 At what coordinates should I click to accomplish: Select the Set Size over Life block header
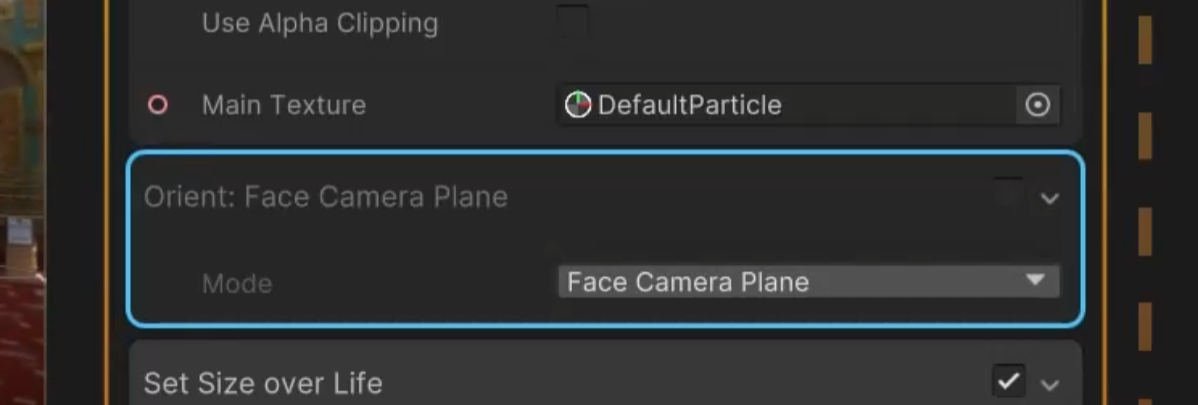coord(263,383)
